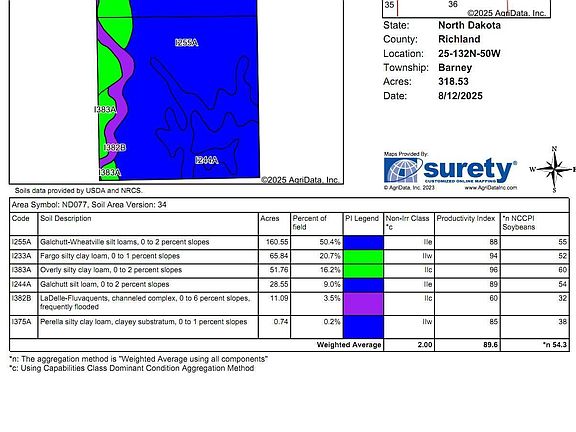576x432 pixels.
Task: Click the 'Barney' township value
Action: [455, 68]
